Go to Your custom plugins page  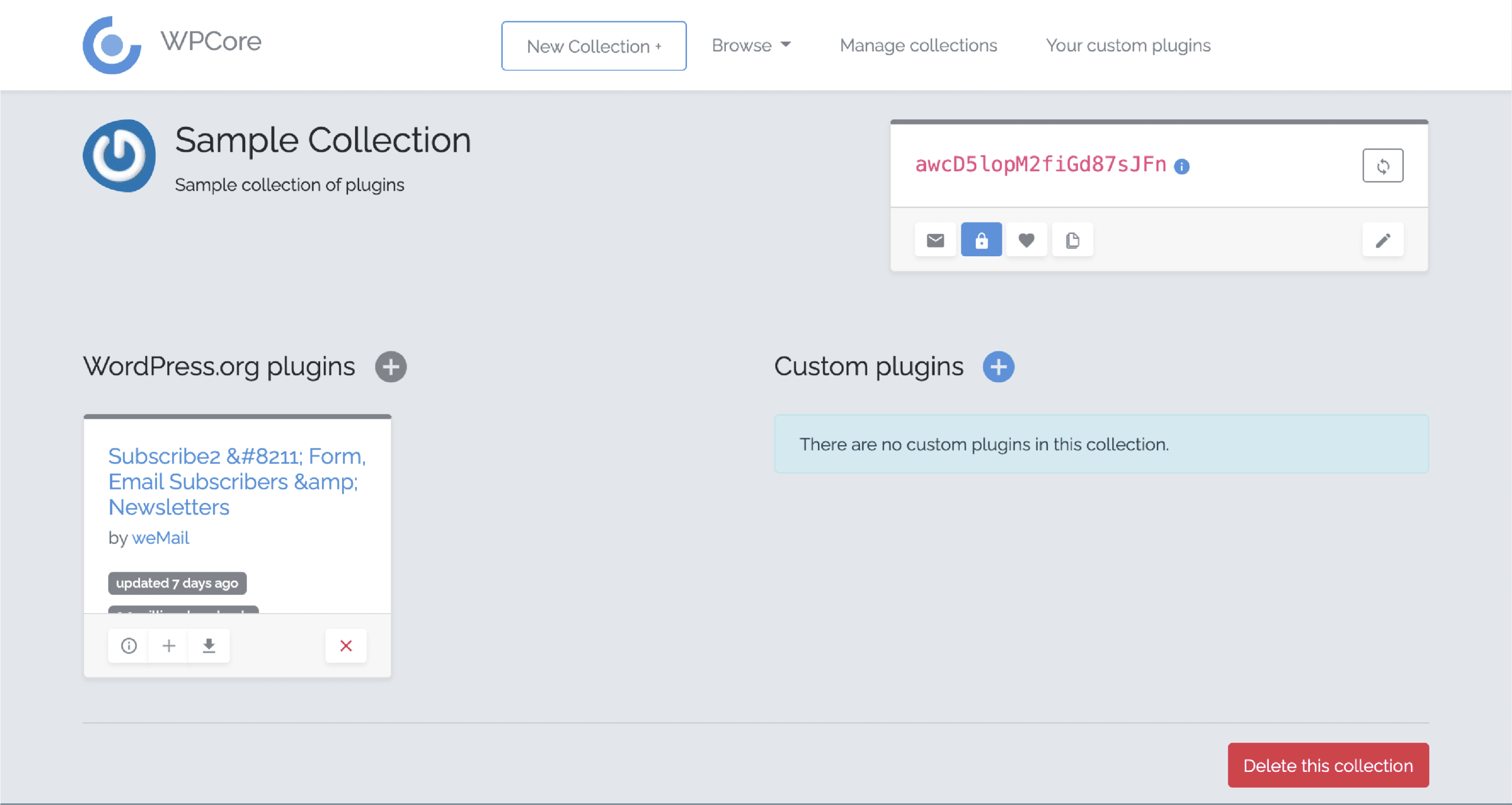[x=1128, y=45]
